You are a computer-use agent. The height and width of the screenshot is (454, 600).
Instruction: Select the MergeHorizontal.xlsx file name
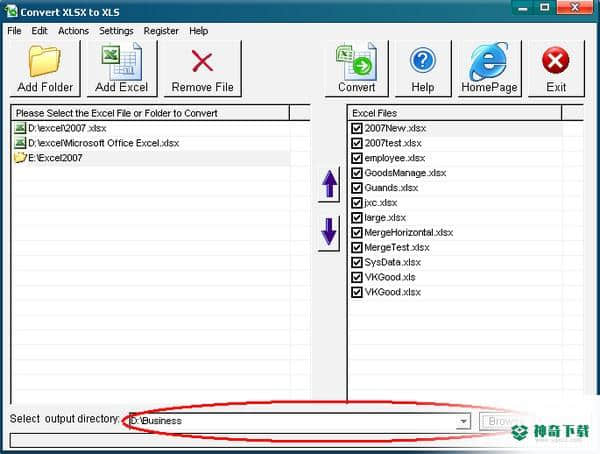tap(409, 233)
